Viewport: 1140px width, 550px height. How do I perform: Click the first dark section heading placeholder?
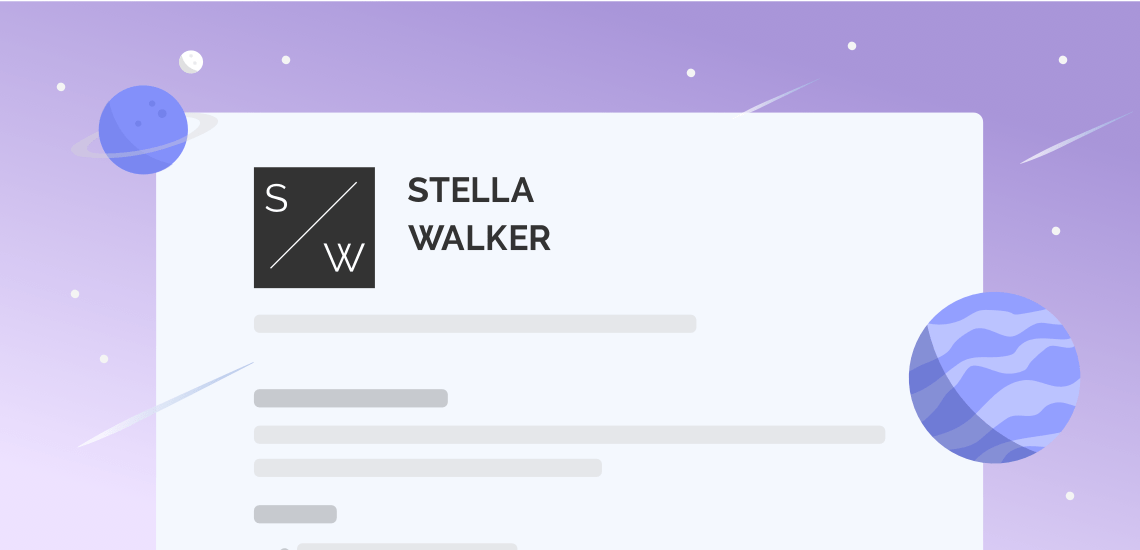pos(350,399)
